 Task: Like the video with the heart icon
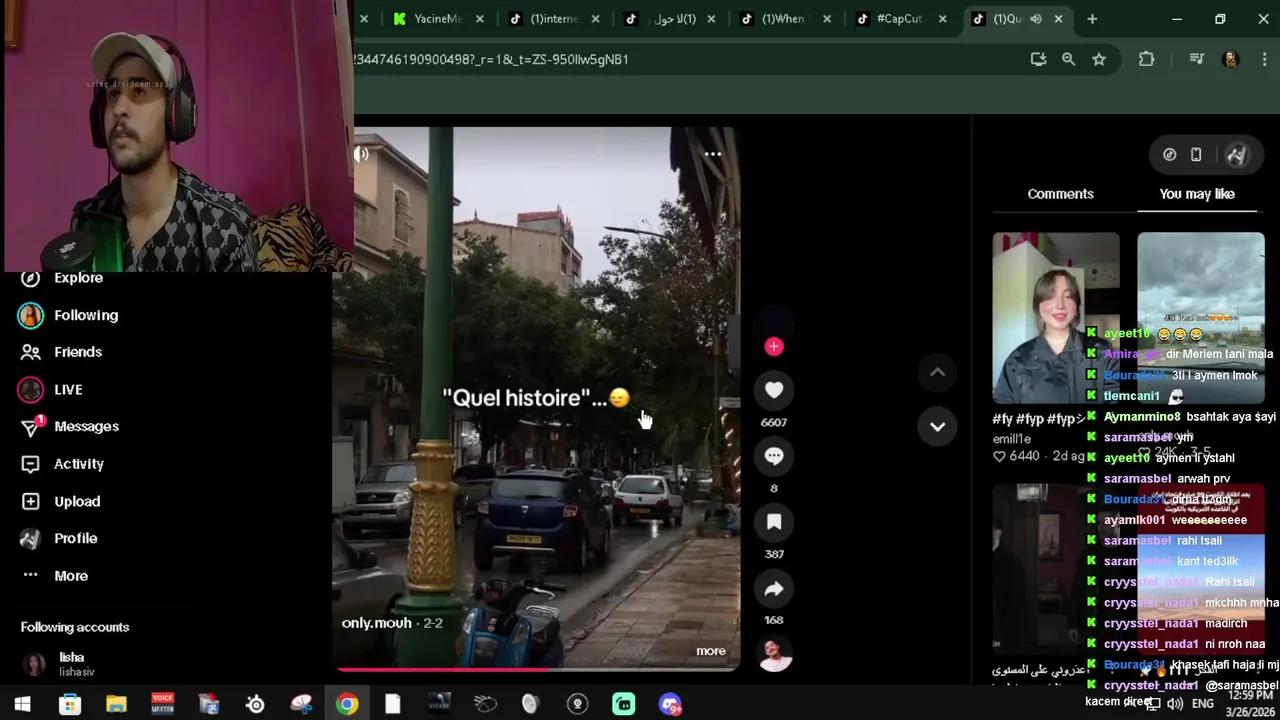774,390
